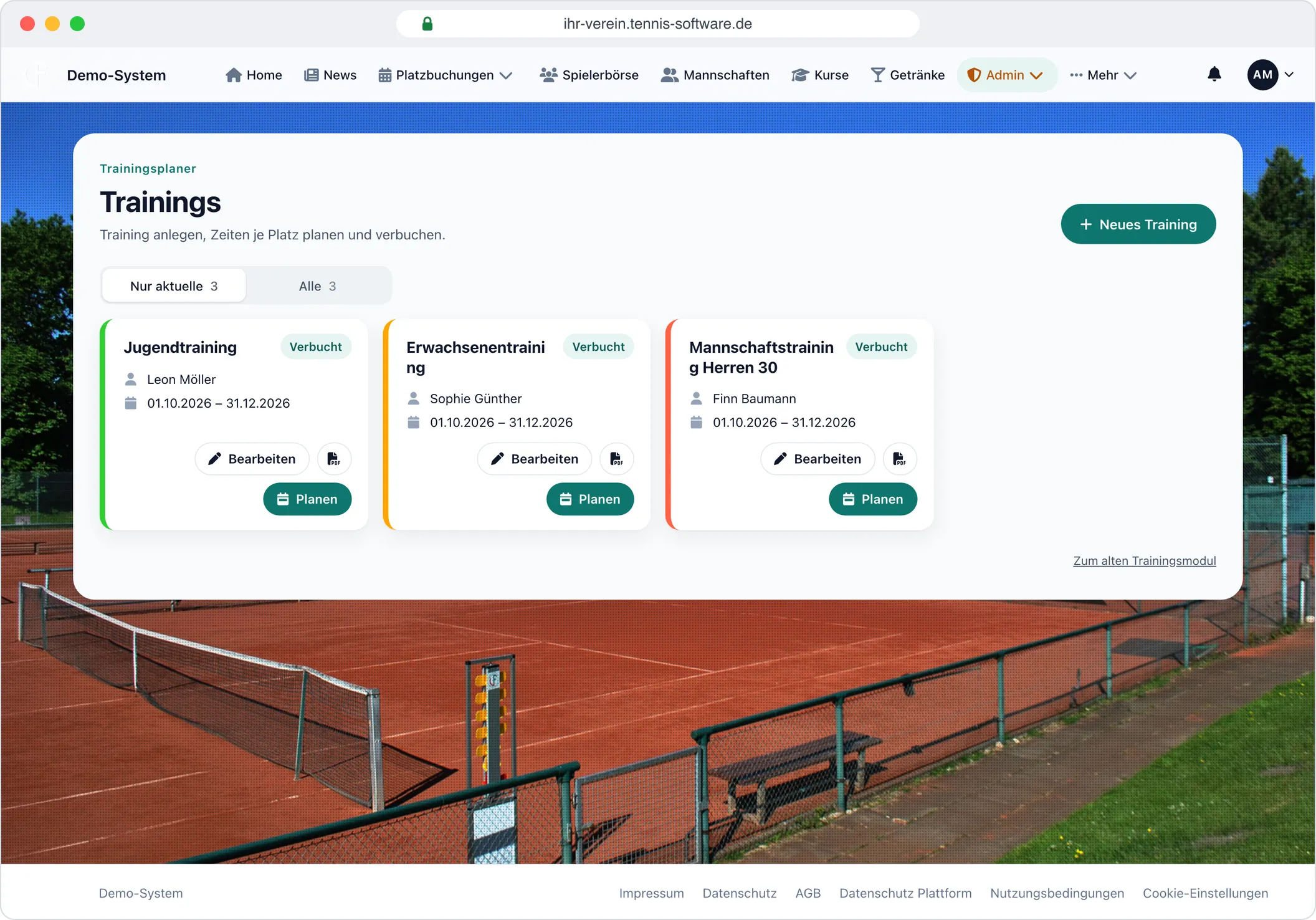
Task: Switch to the Nur aktuelle tab
Action: (174, 285)
